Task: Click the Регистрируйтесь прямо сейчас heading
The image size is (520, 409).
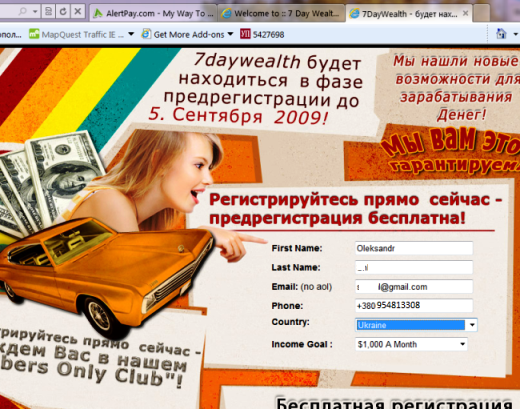Action: click(x=355, y=209)
